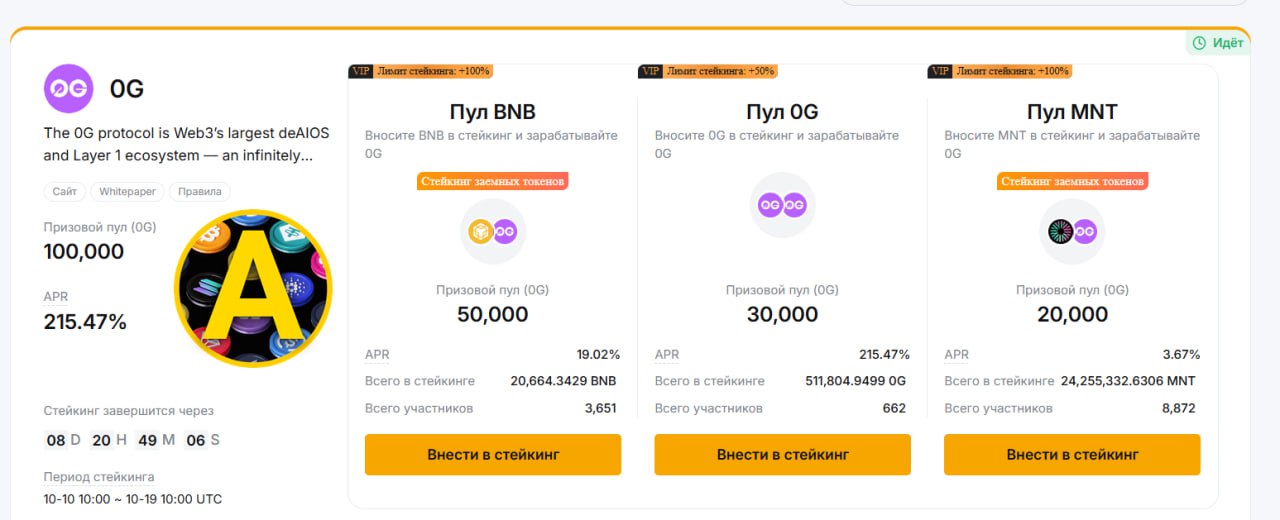Click the 0G project logo icon
This screenshot has width=1280, height=520.
(68, 88)
